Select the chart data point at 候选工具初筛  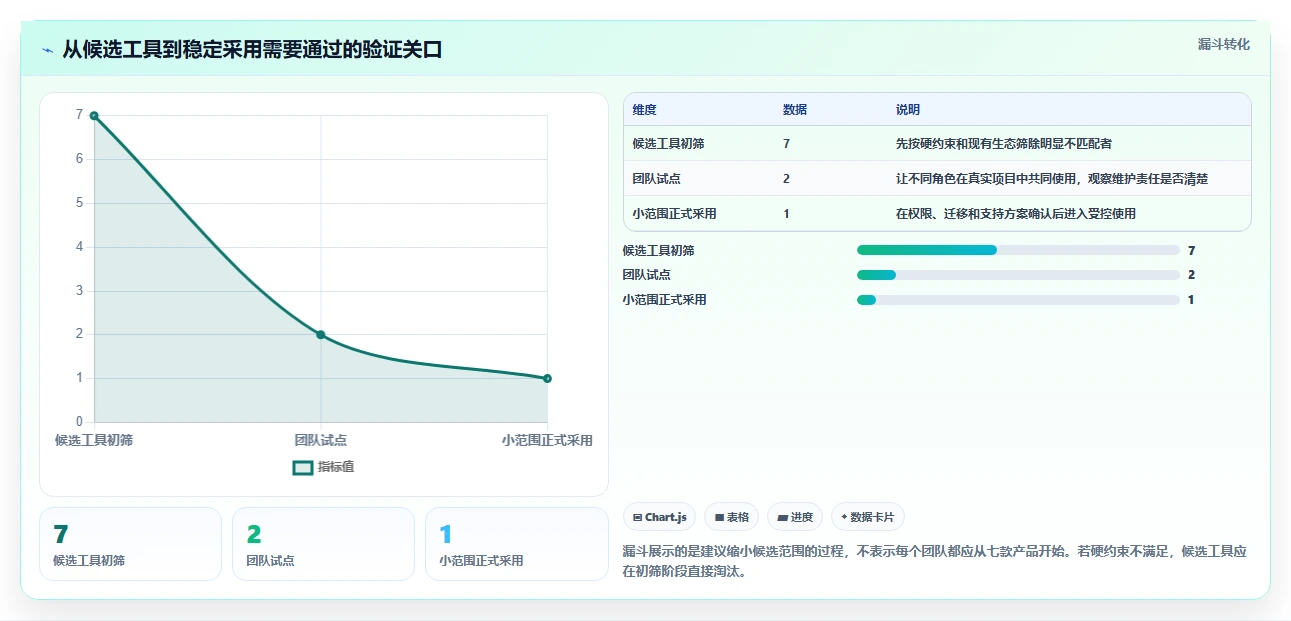pos(94,116)
